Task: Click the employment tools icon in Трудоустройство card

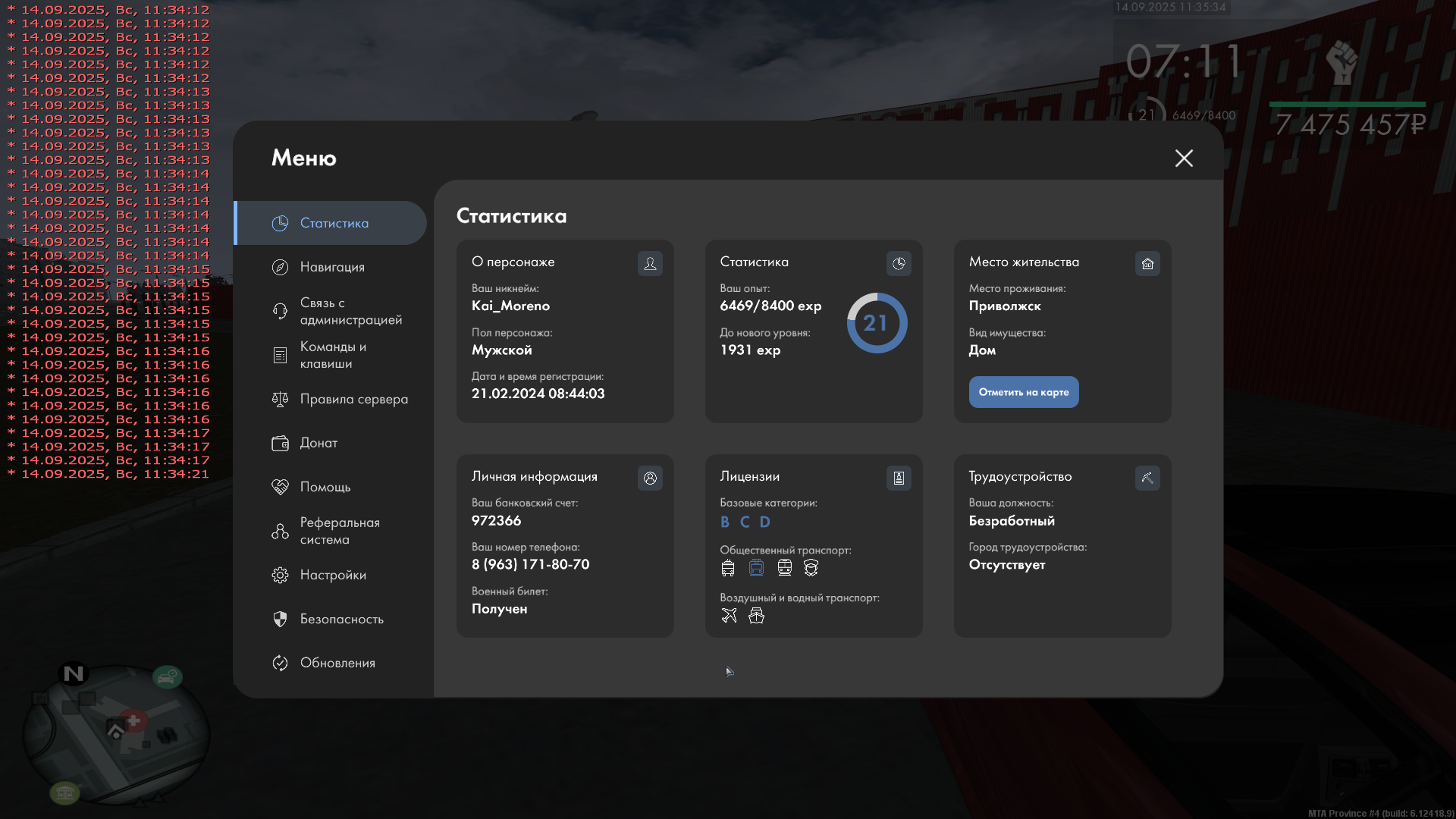Action: pyautogui.click(x=1147, y=478)
